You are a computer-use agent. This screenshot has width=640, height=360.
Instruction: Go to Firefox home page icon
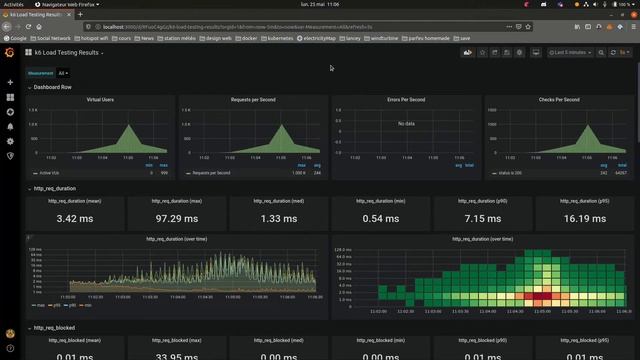39,27
